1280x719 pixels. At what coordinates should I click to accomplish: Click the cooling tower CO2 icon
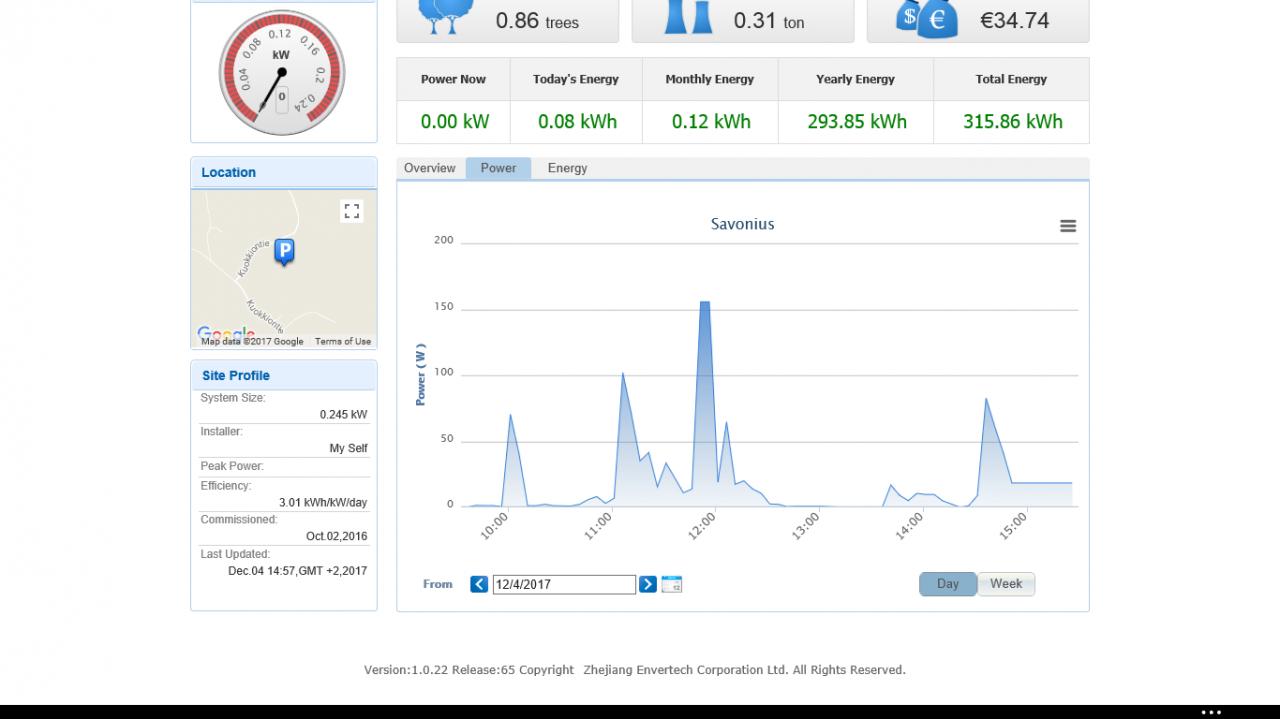(688, 15)
